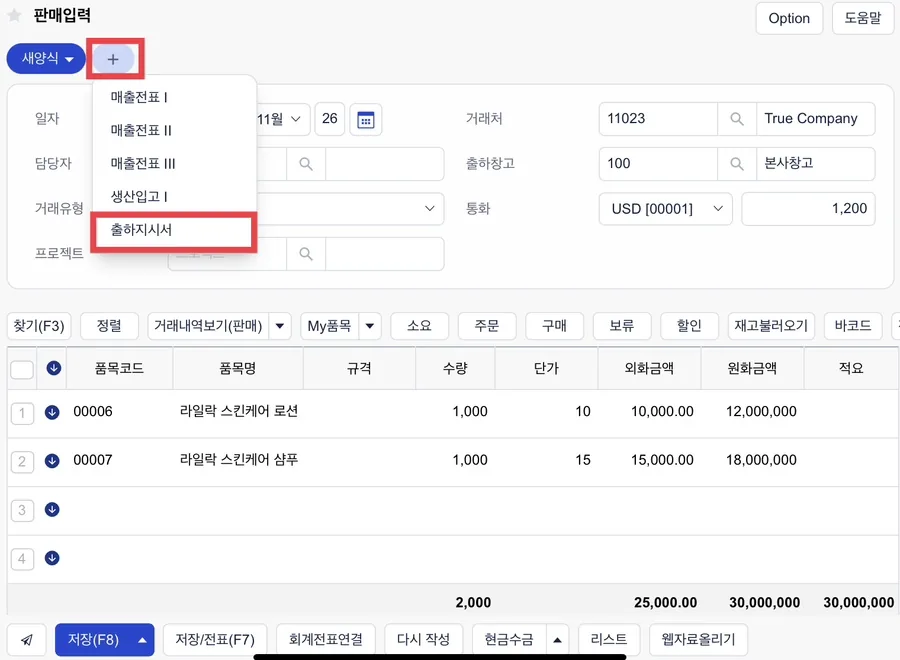Open the 11월 month dropdown
The height and width of the screenshot is (660, 900).
pos(282,119)
